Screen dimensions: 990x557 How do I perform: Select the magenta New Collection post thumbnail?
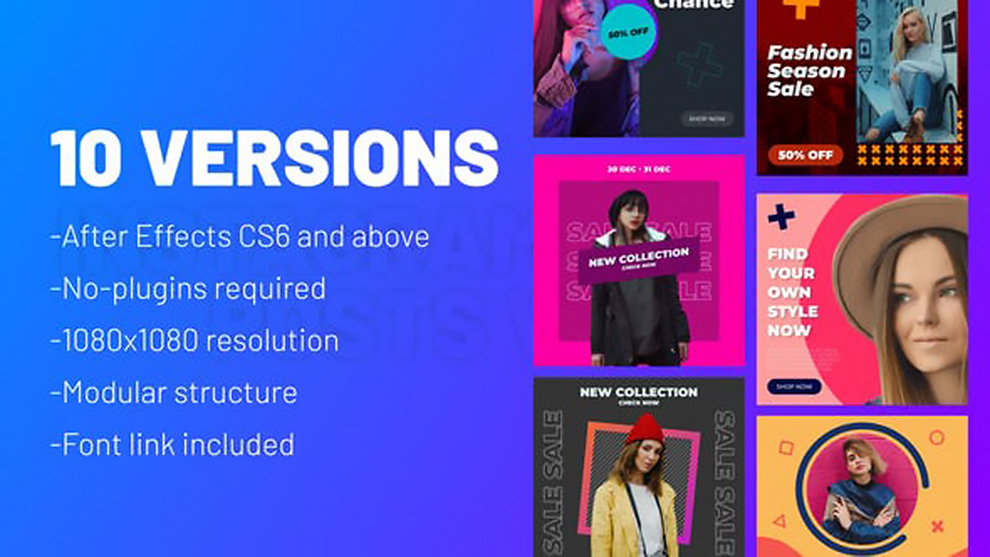tap(639, 260)
